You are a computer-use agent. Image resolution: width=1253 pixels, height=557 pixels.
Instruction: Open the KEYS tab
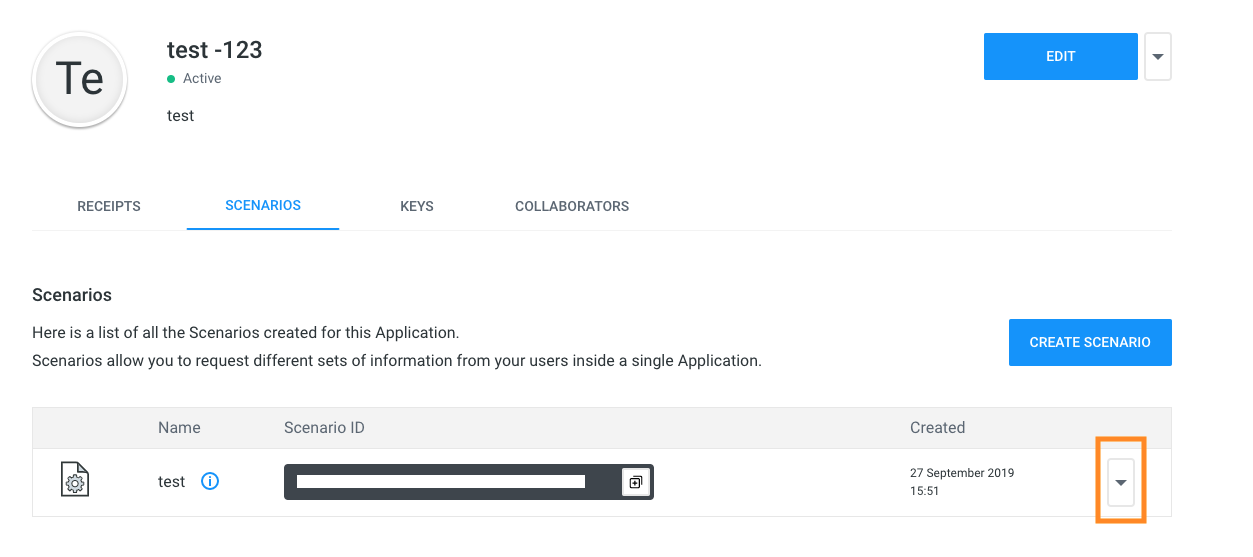pyautogui.click(x=417, y=206)
